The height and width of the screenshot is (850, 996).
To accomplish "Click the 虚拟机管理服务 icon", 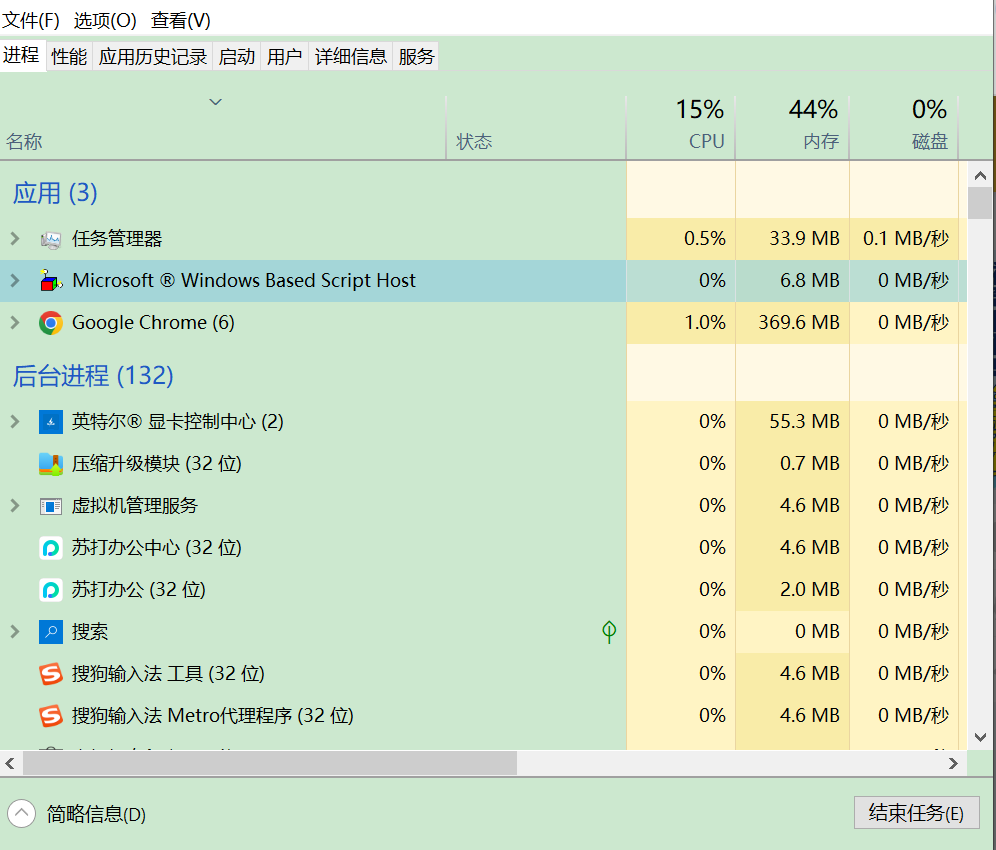I will (x=51, y=506).
